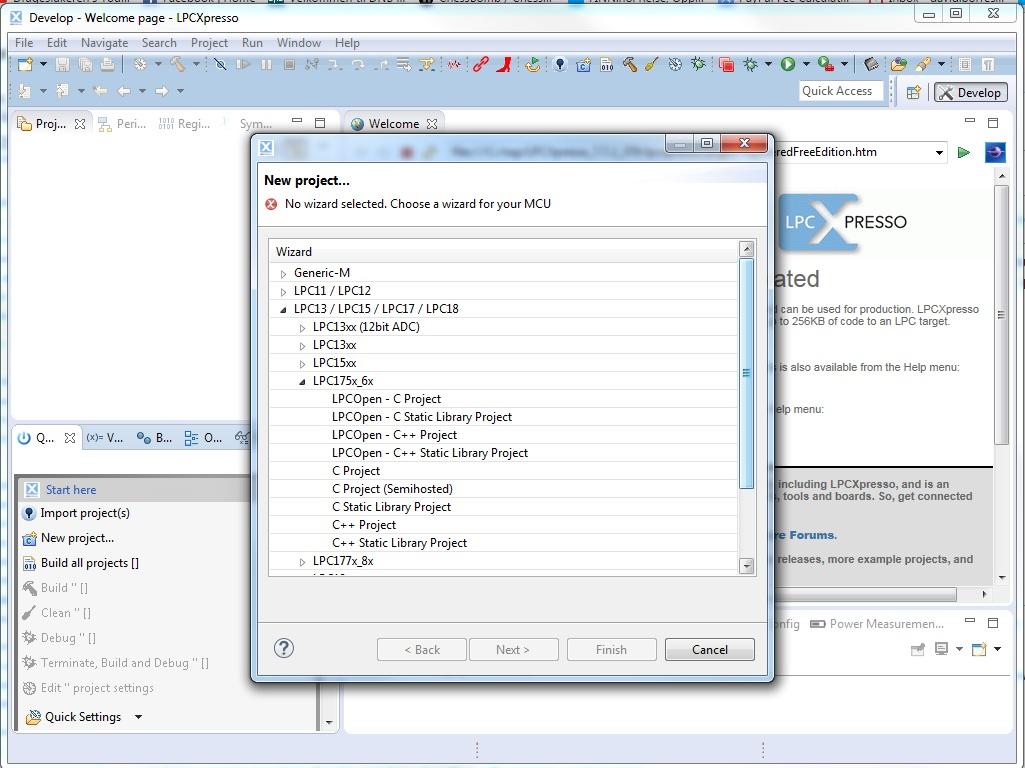Open the File menu
This screenshot has width=1025, height=768.
click(x=24, y=42)
